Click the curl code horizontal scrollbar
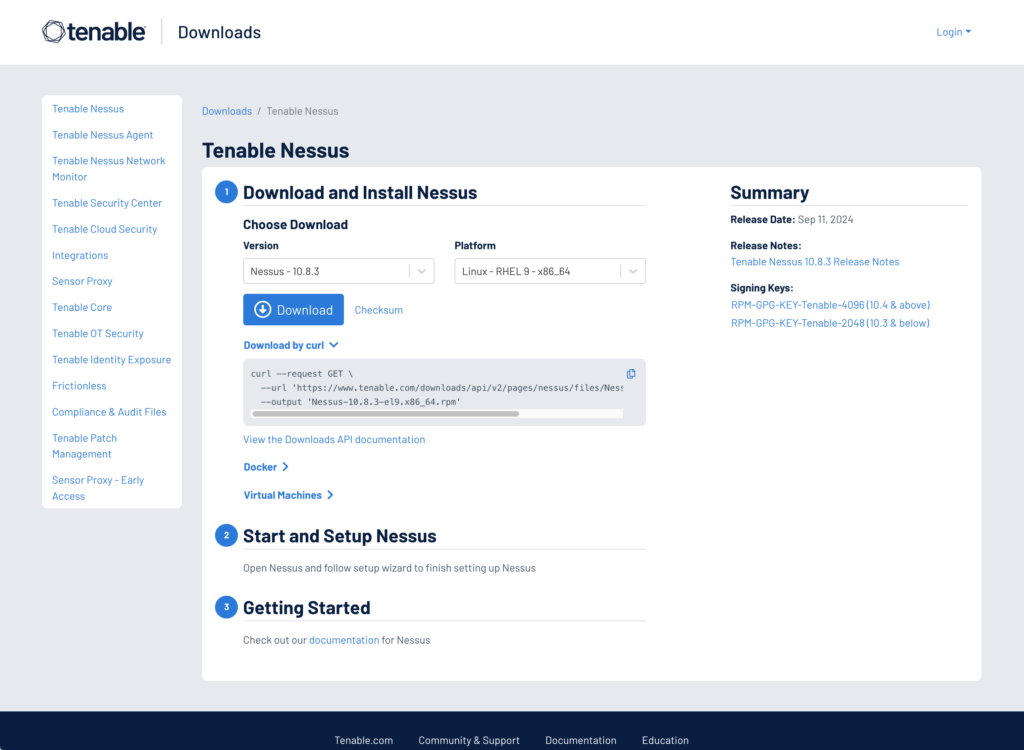This screenshot has width=1024, height=750. (385, 414)
